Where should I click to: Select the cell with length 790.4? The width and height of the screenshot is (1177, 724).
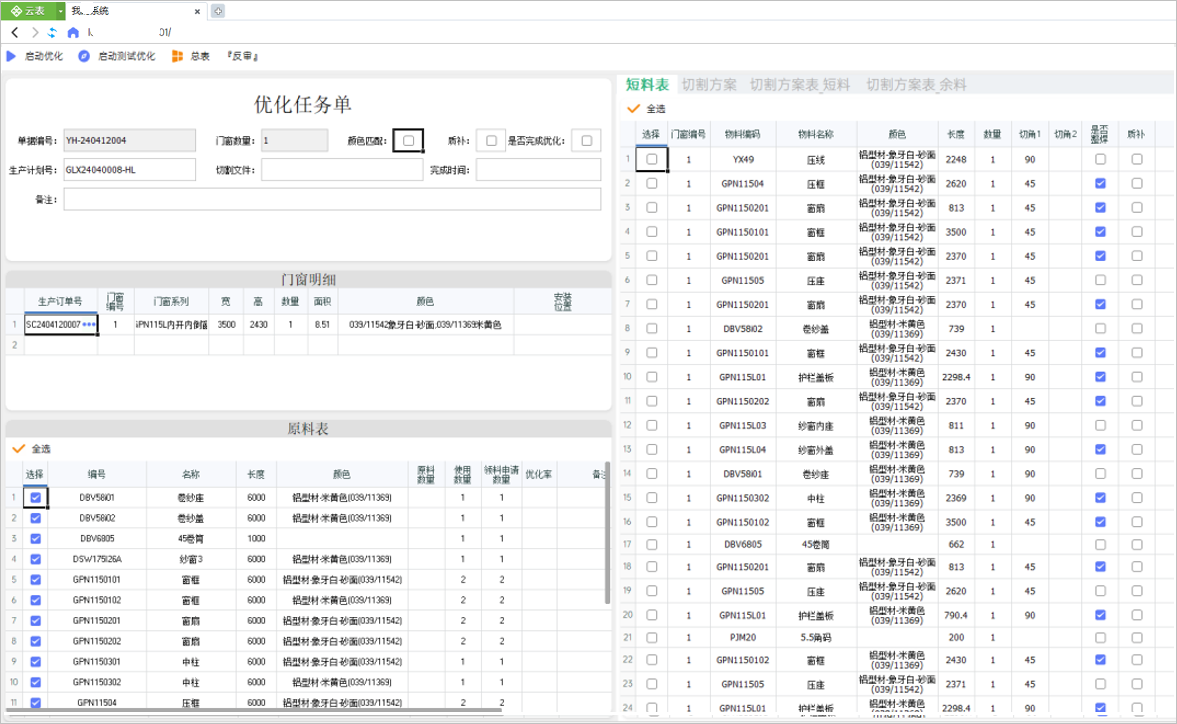coord(956,615)
